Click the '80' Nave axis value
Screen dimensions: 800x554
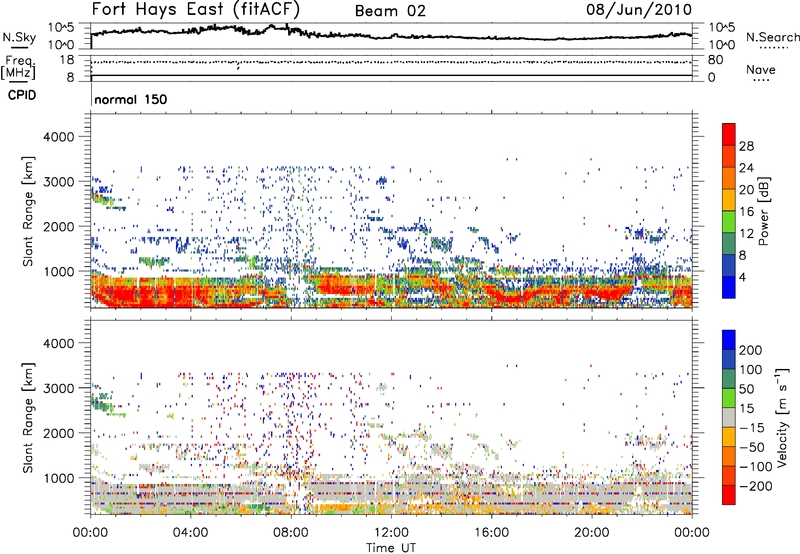pos(715,60)
